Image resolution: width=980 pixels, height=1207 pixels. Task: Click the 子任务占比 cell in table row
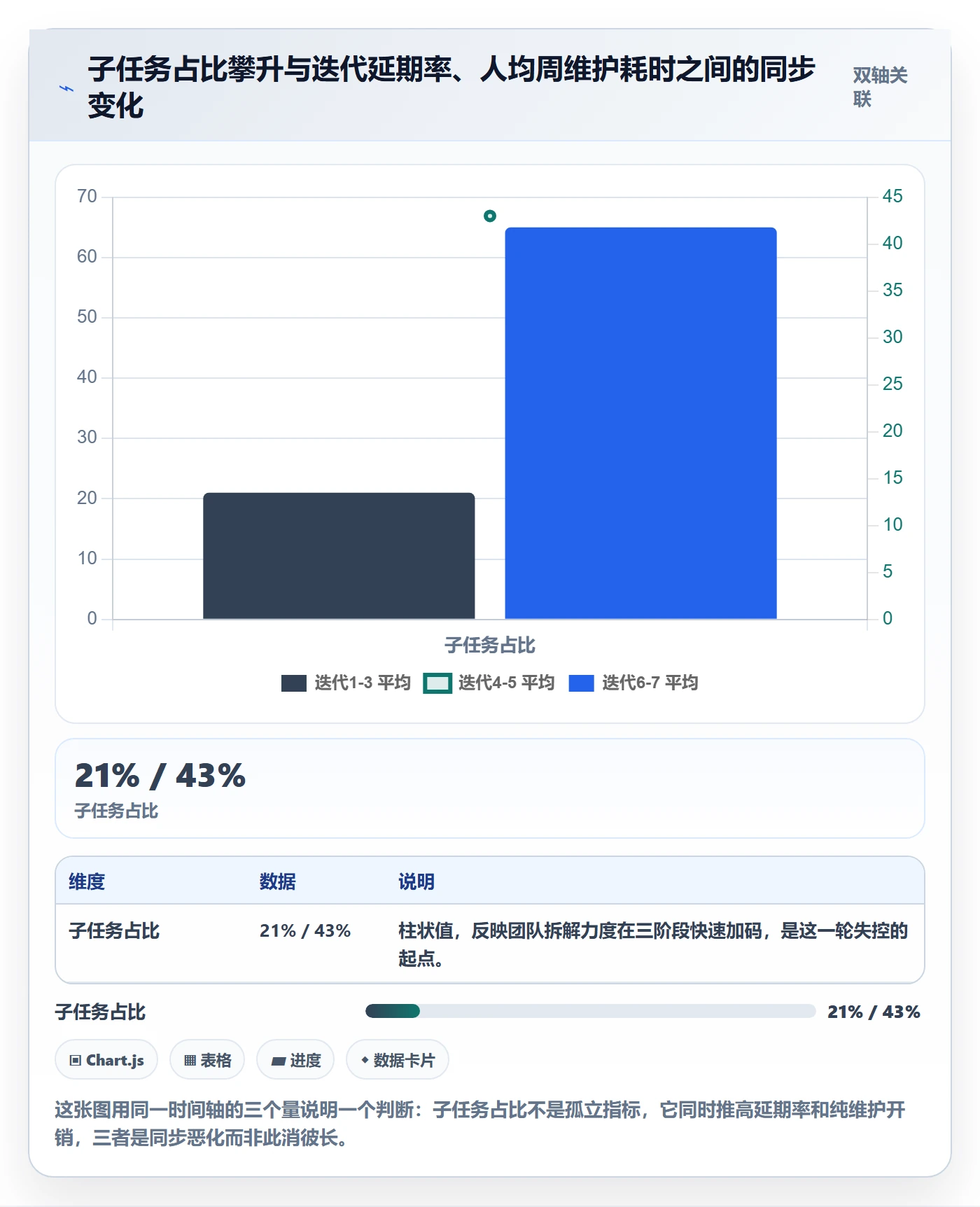114,930
